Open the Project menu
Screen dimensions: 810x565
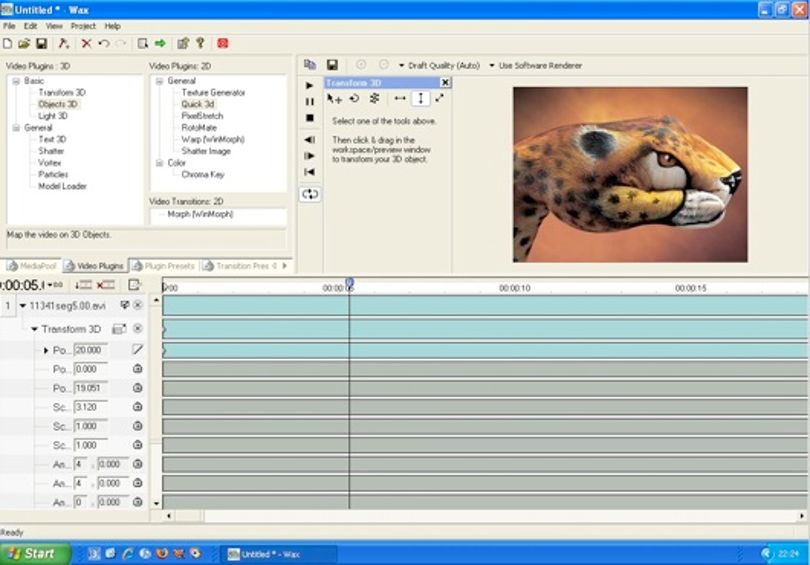pos(83,26)
